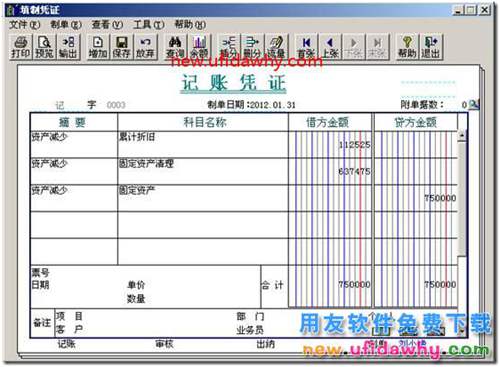Click the 部门 label
This screenshot has height=367, width=500.
point(250,316)
